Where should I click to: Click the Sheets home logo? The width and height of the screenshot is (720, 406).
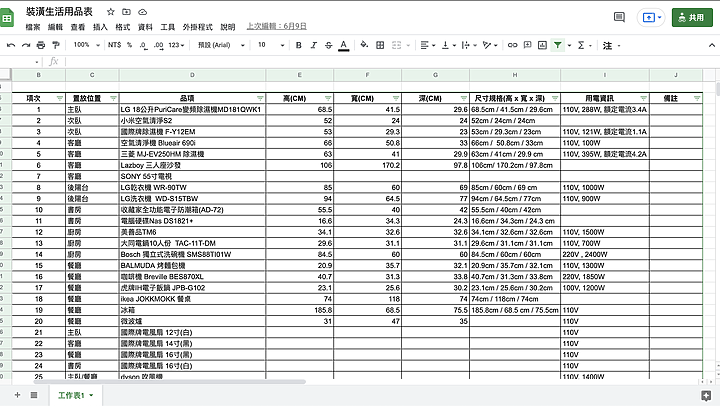pyautogui.click(x=7, y=18)
